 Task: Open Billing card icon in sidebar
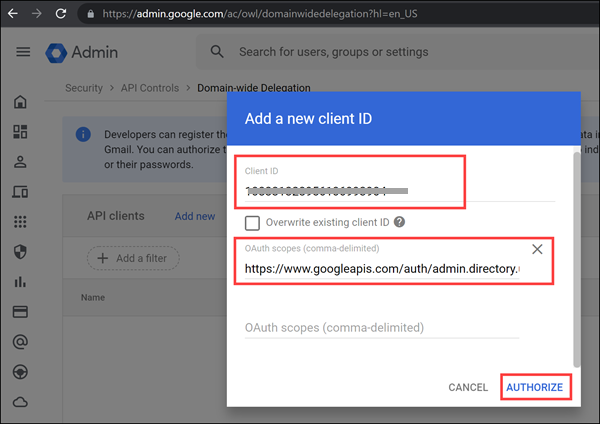[x=20, y=312]
